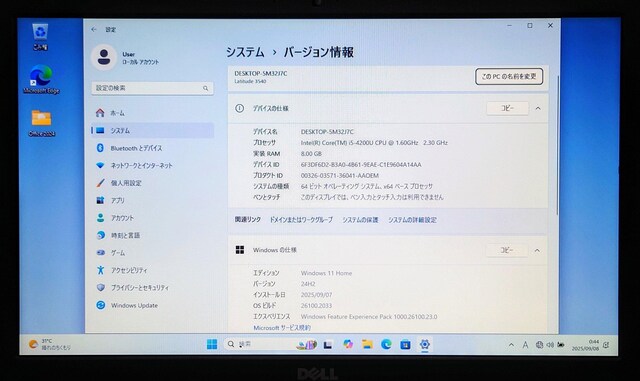This screenshot has width=640, height=381.
Task: Open File Explorer from the taskbar
Action: click(x=367, y=344)
